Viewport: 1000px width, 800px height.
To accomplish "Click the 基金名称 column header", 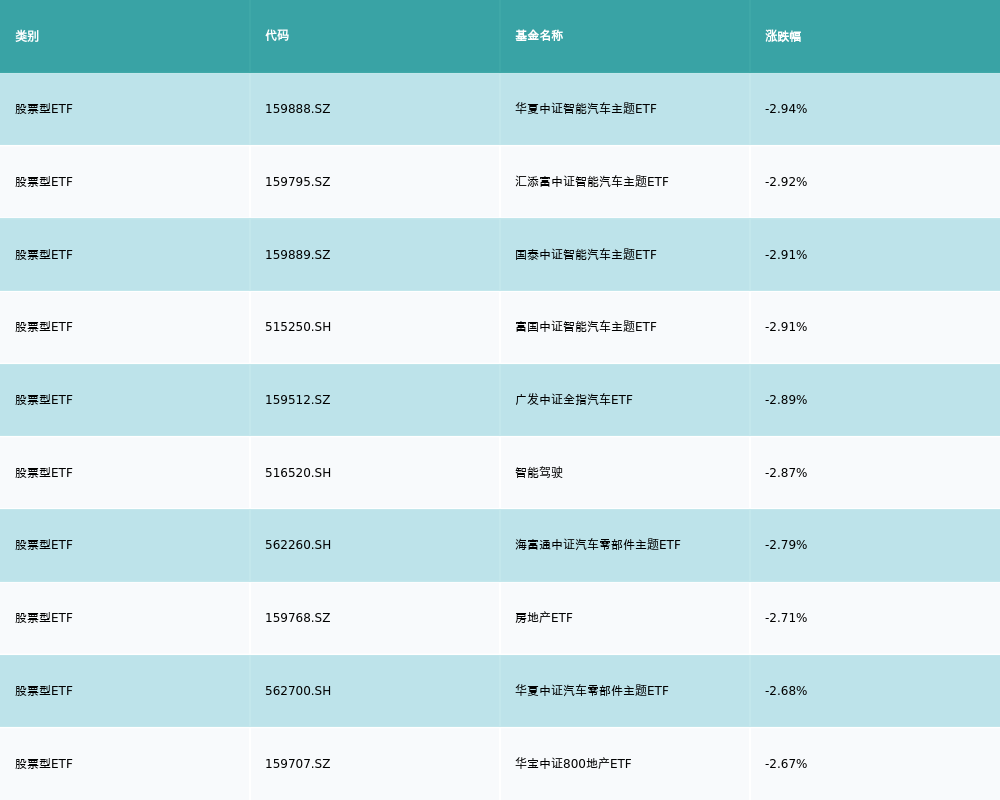I will [x=539, y=36].
